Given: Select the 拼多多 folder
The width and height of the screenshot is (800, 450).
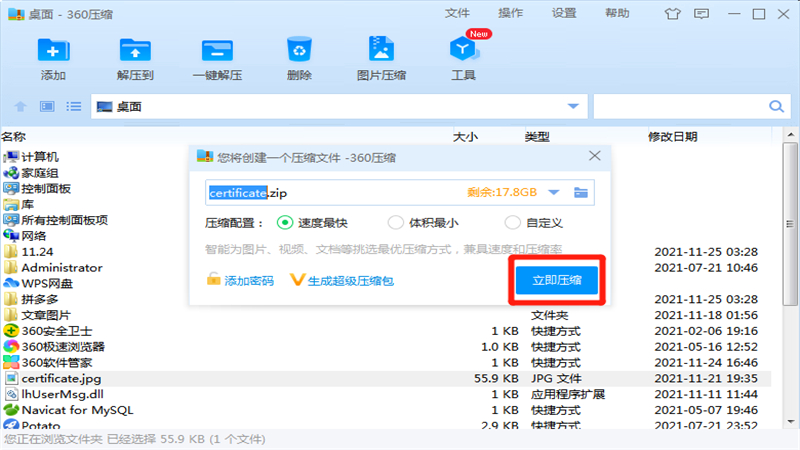Looking at the screenshot, I should [x=40, y=299].
